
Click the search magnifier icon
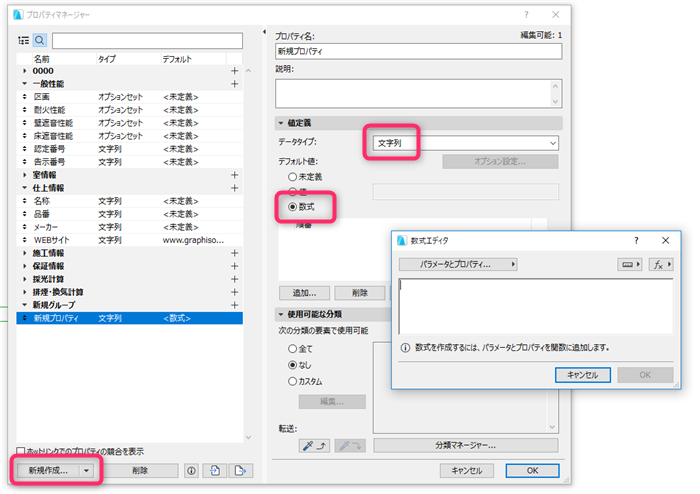coord(40,41)
